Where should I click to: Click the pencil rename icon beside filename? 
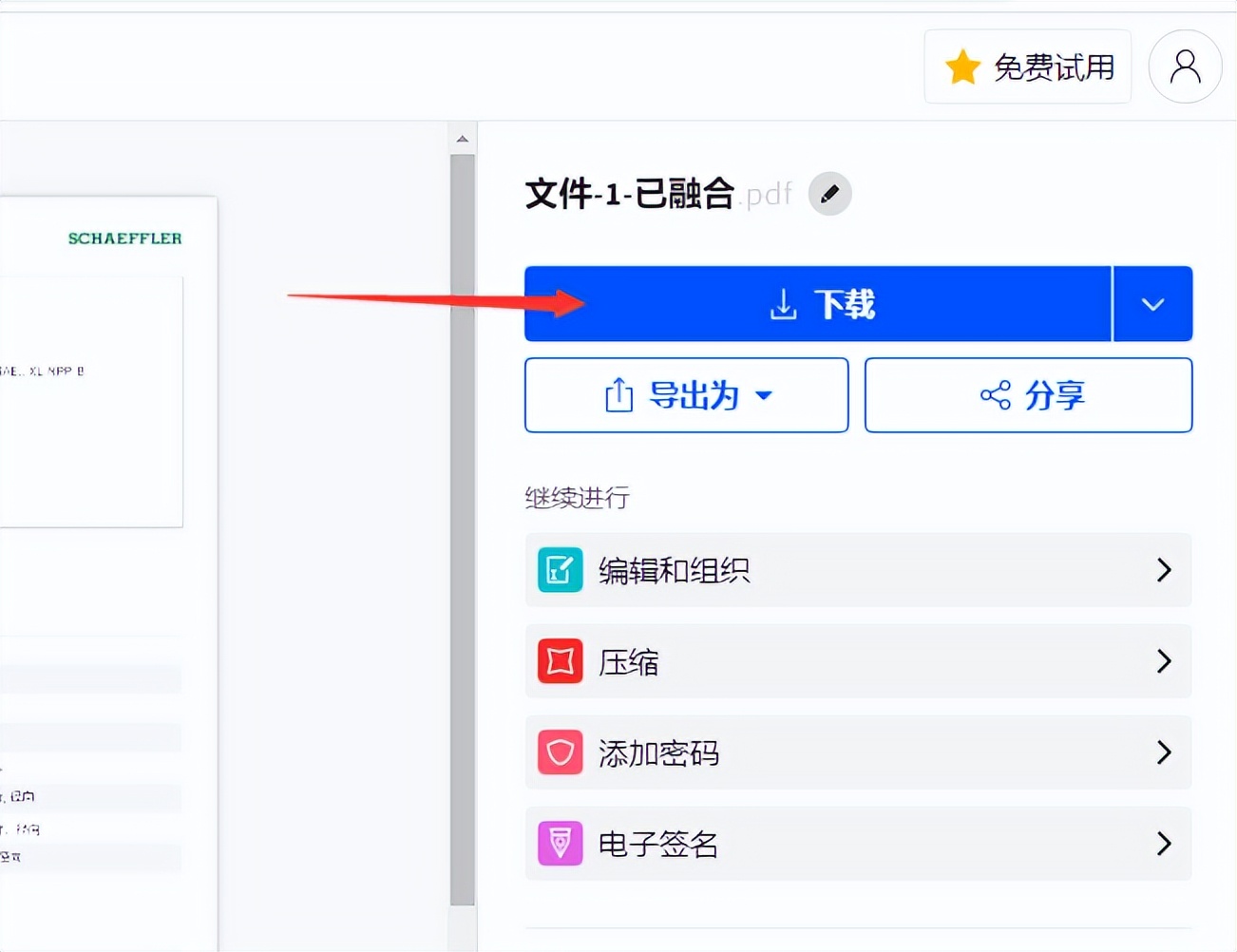click(x=829, y=194)
